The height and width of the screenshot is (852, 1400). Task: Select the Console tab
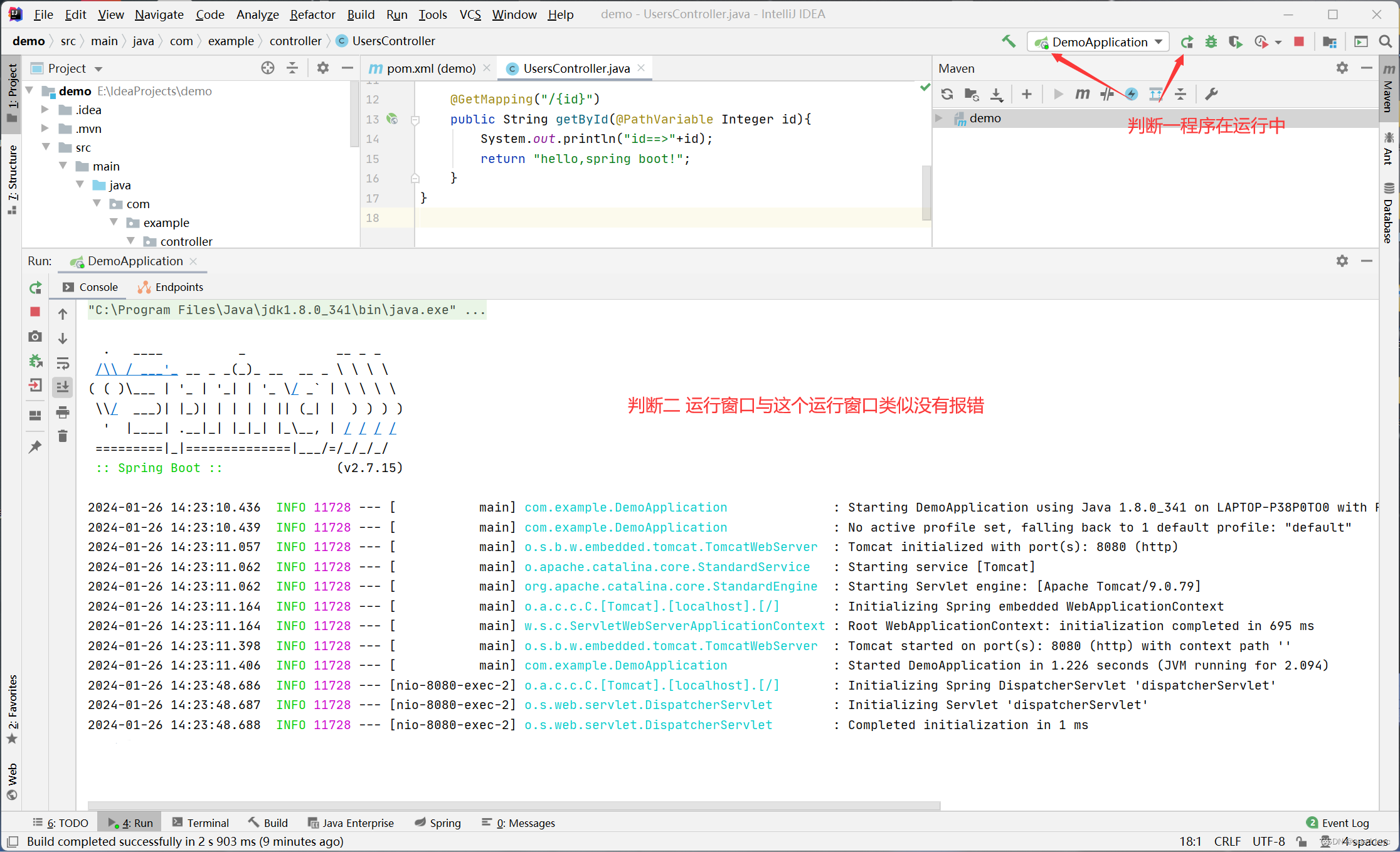[90, 287]
